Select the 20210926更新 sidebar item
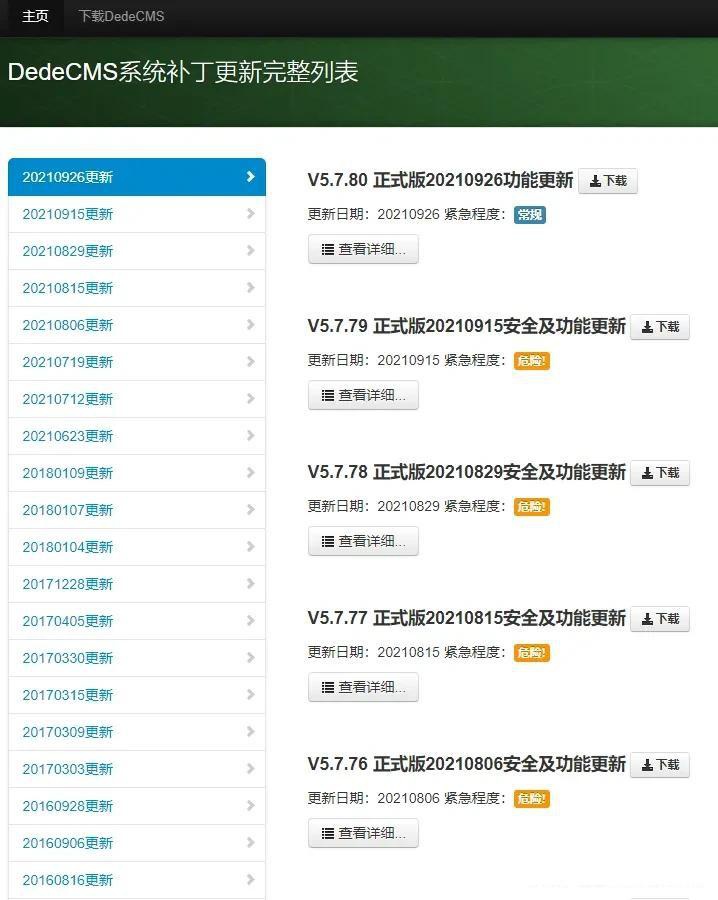 pos(137,177)
